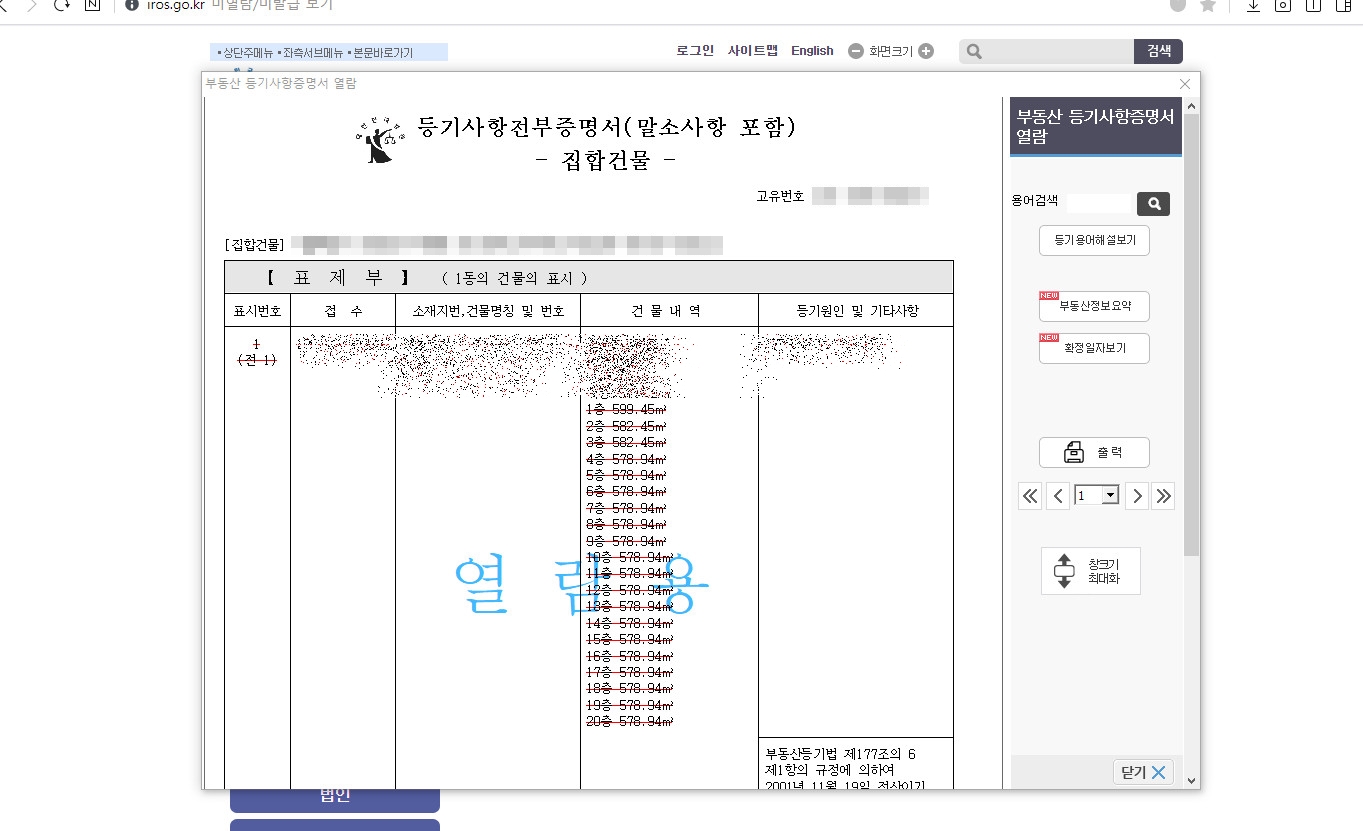Click the 접 수 column header
This screenshot has width=1363, height=831.
click(343, 310)
